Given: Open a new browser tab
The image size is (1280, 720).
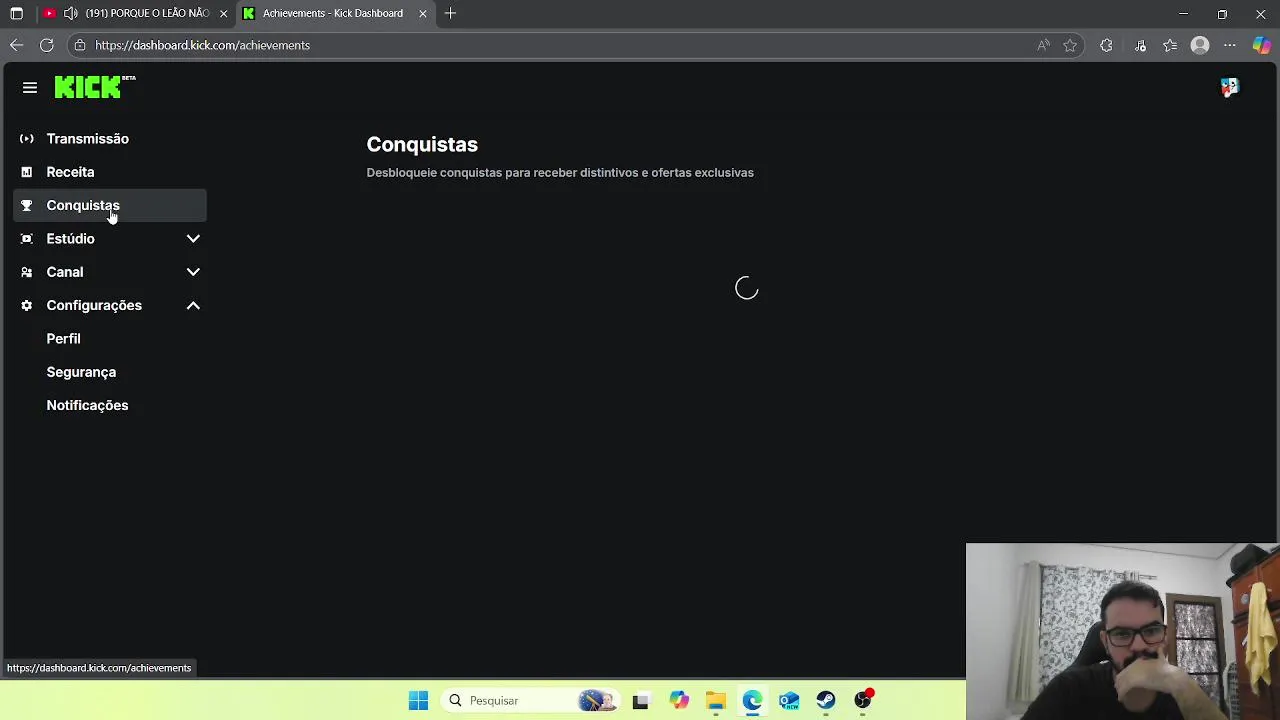Looking at the screenshot, I should [x=450, y=13].
